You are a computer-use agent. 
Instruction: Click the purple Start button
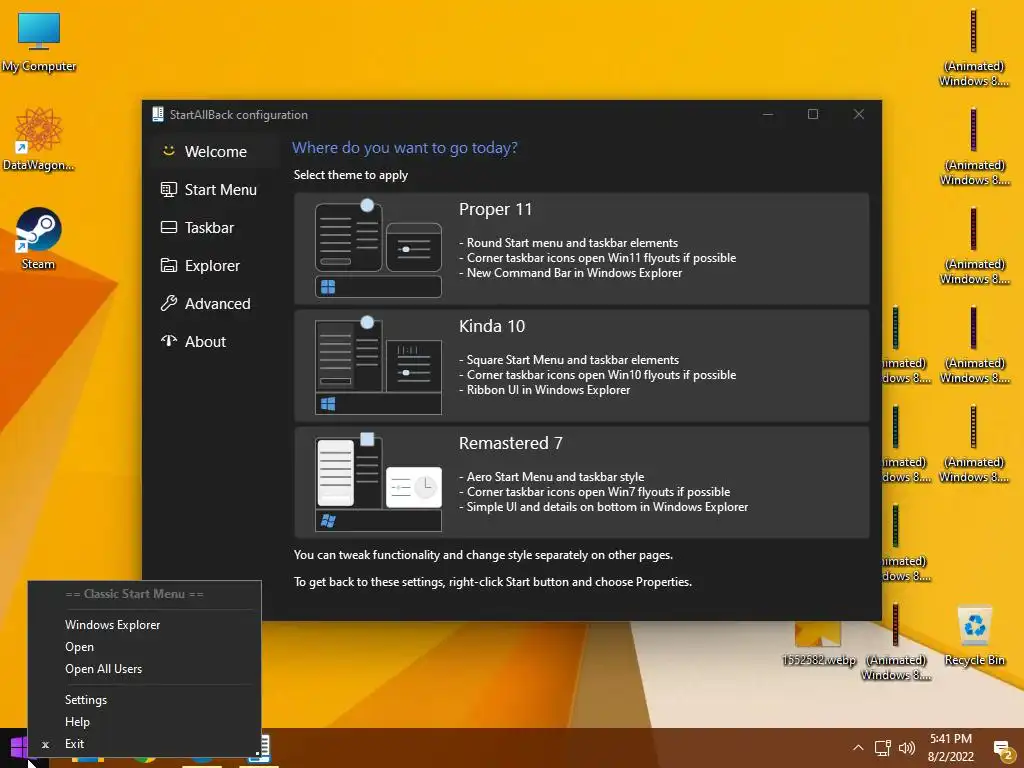click(18, 748)
